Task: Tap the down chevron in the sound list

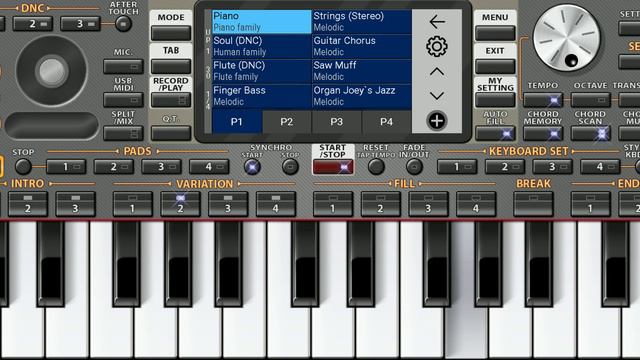Action: tap(437, 96)
